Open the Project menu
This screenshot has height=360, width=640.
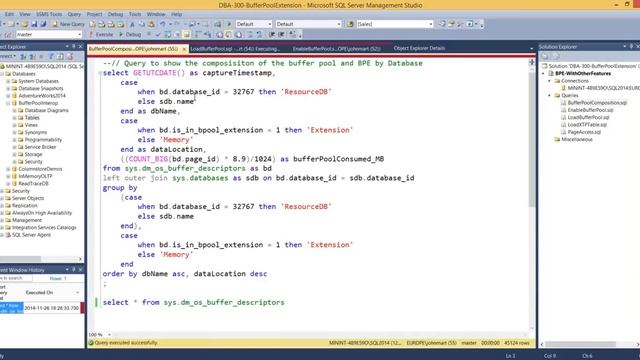pos(94,14)
